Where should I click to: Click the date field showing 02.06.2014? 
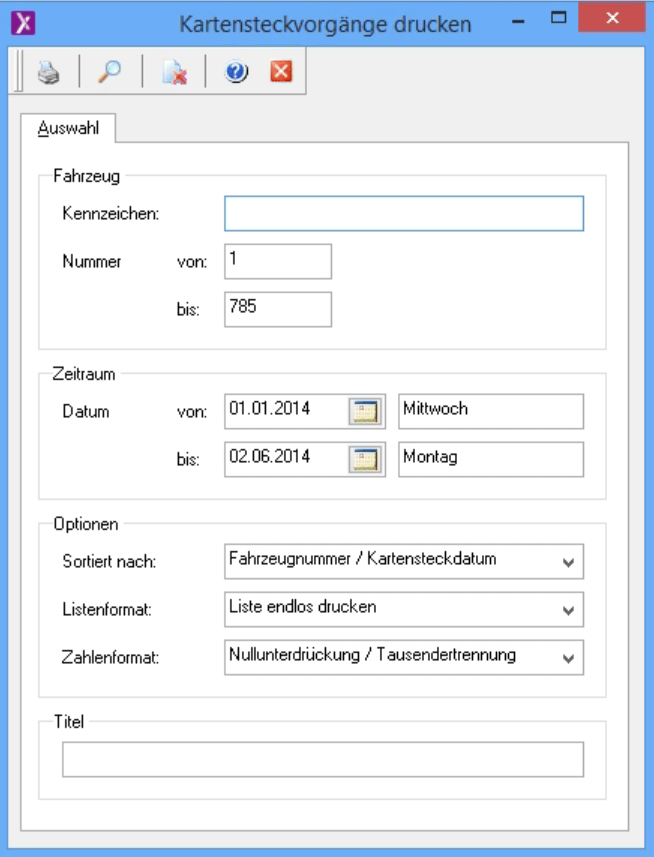285,459
